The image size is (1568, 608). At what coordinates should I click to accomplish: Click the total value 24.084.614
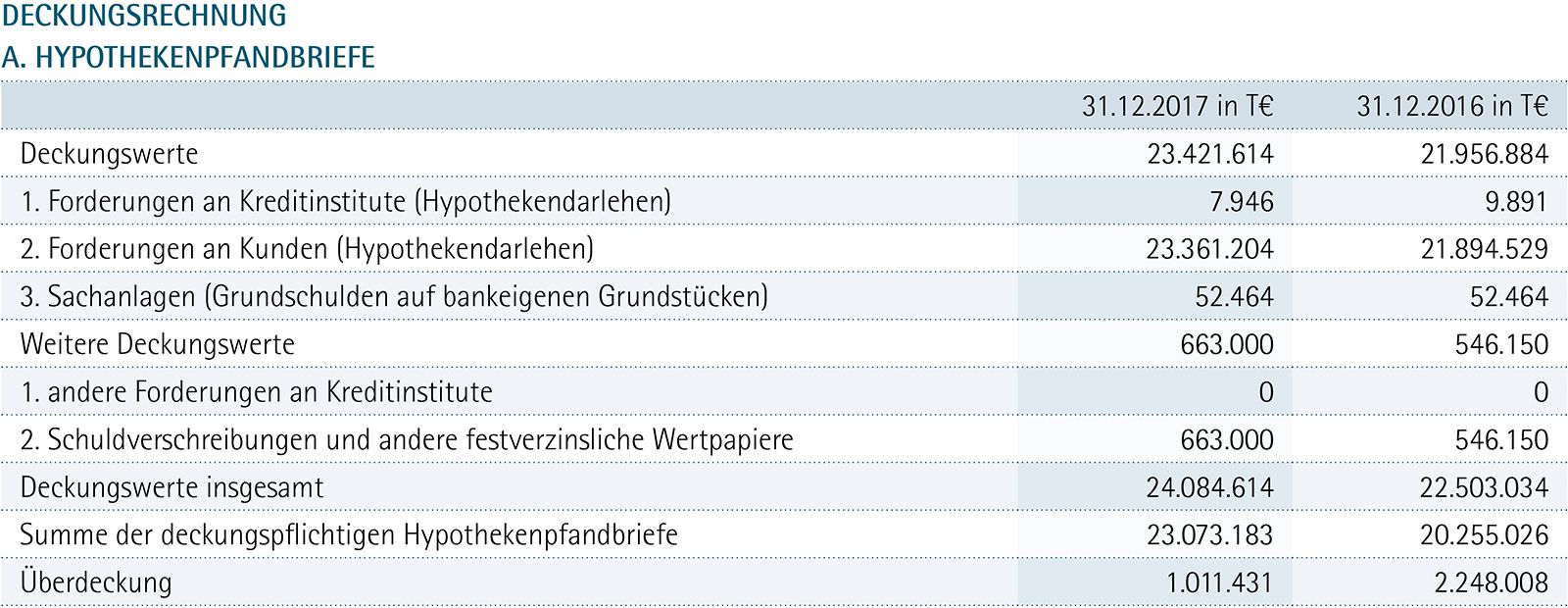click(x=1209, y=487)
